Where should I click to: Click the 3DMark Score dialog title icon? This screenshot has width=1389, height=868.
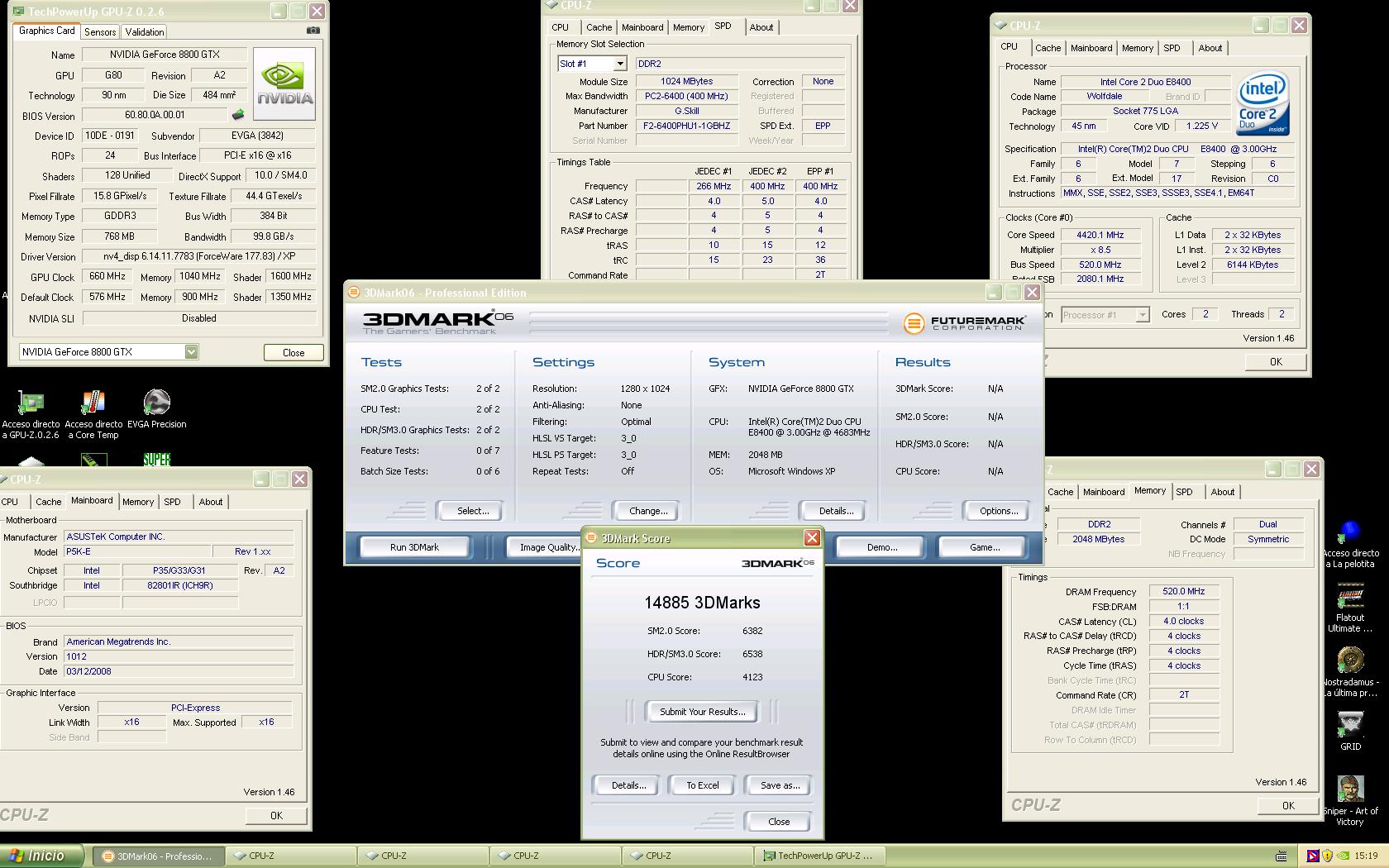point(591,538)
